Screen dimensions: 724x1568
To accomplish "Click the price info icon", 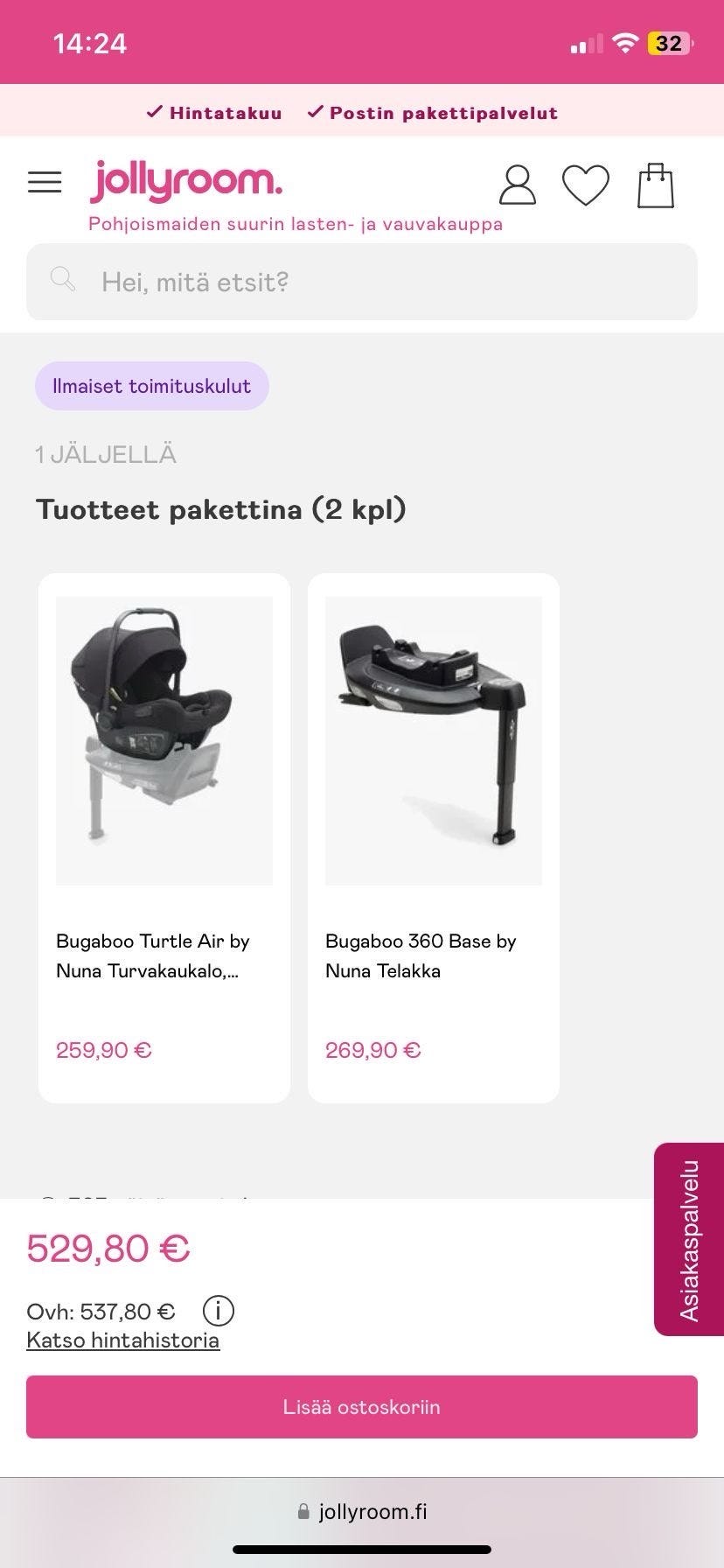I will point(218,1311).
